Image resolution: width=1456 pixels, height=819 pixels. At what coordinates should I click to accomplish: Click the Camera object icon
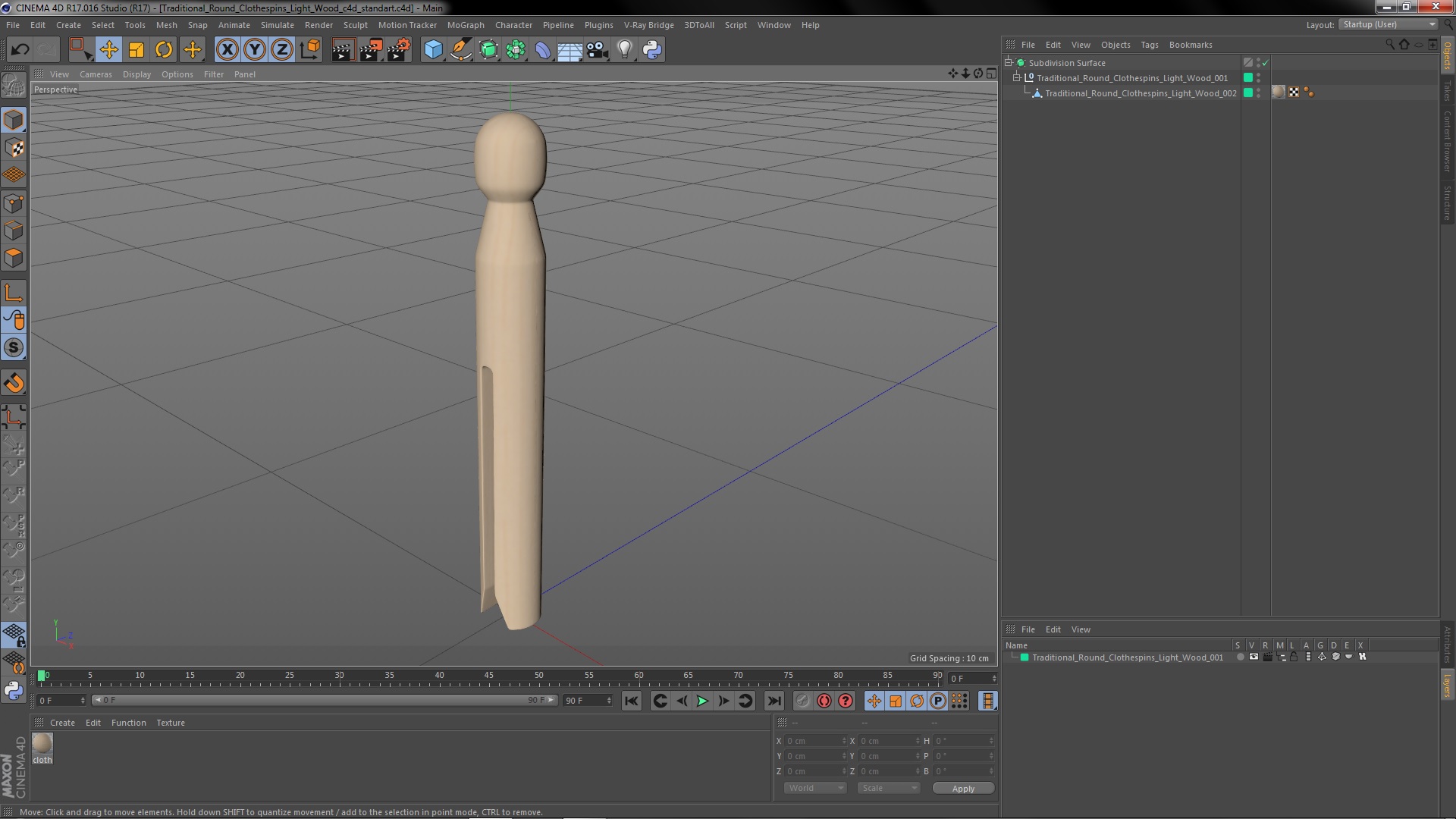[598, 50]
